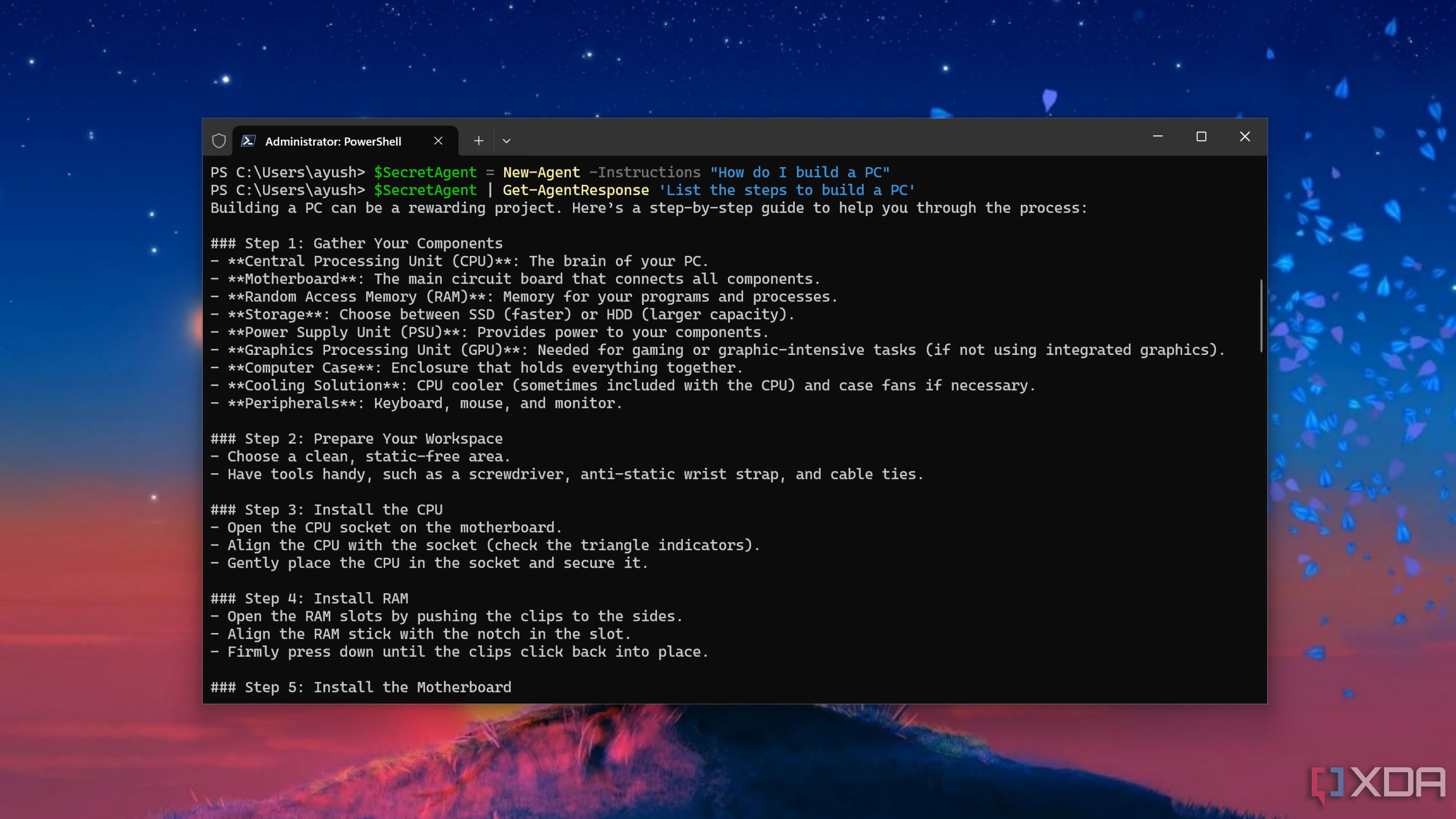Click "Choose a clean, static-free area." line

361,457
